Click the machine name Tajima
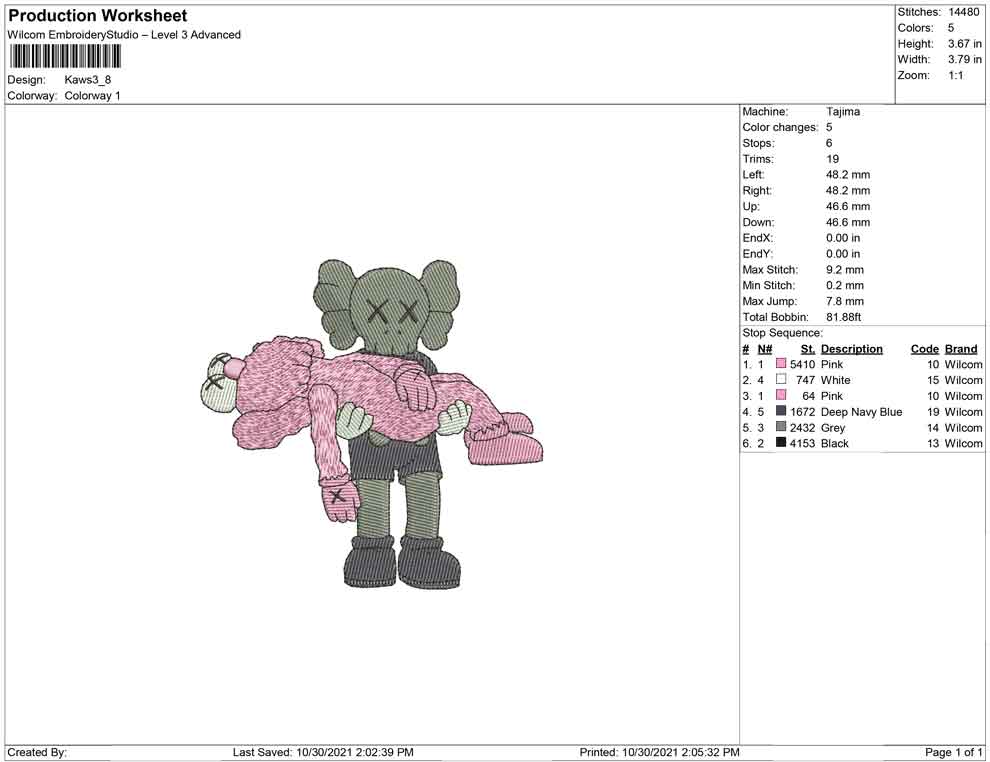990x762 pixels. pos(843,111)
